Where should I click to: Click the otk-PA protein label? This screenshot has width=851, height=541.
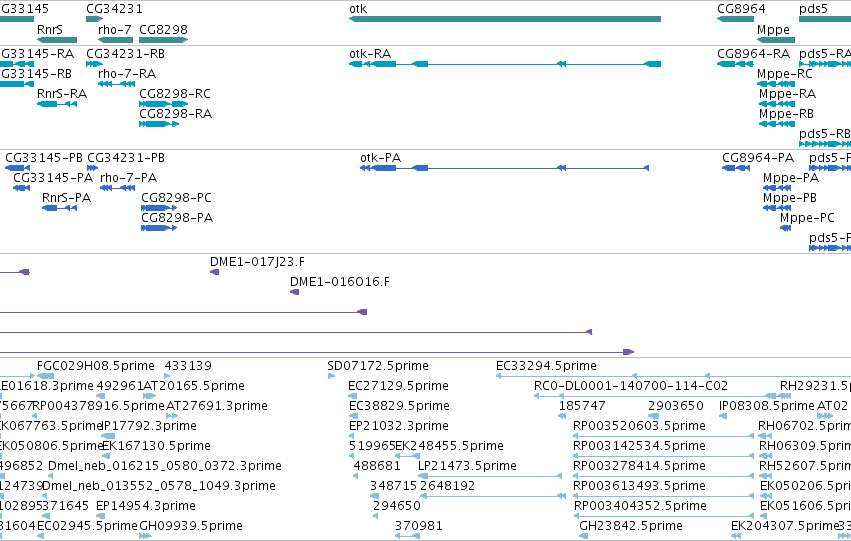coord(380,158)
